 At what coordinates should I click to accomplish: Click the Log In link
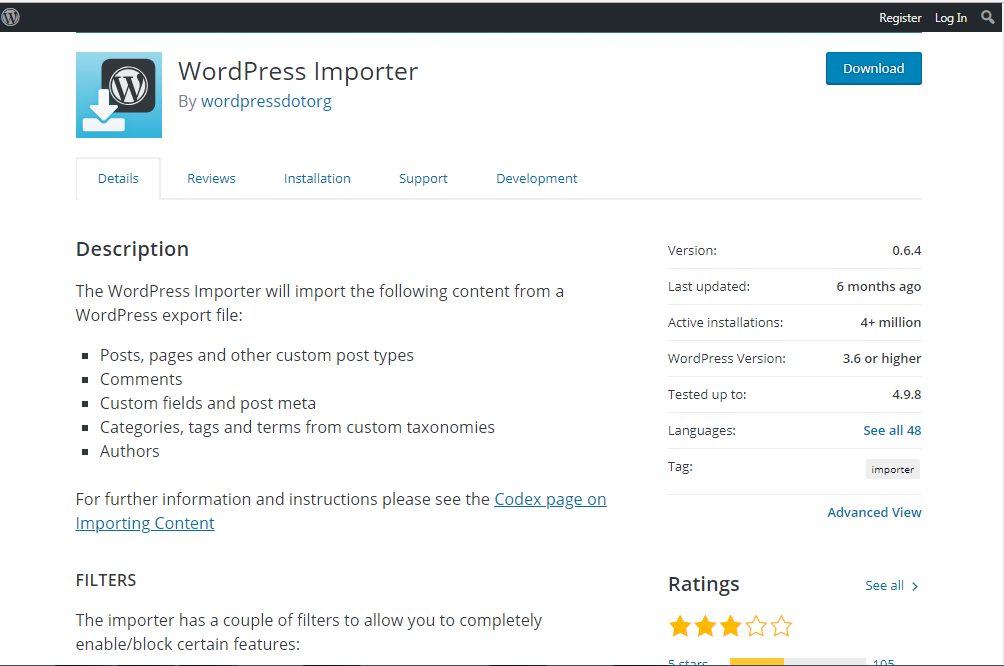pos(951,18)
